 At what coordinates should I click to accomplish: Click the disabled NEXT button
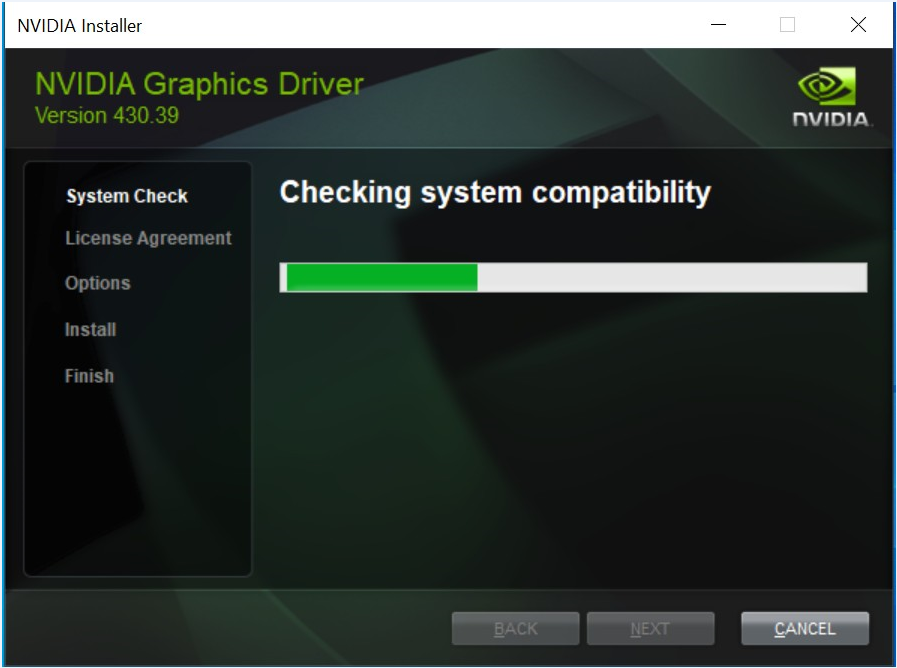pyautogui.click(x=650, y=629)
